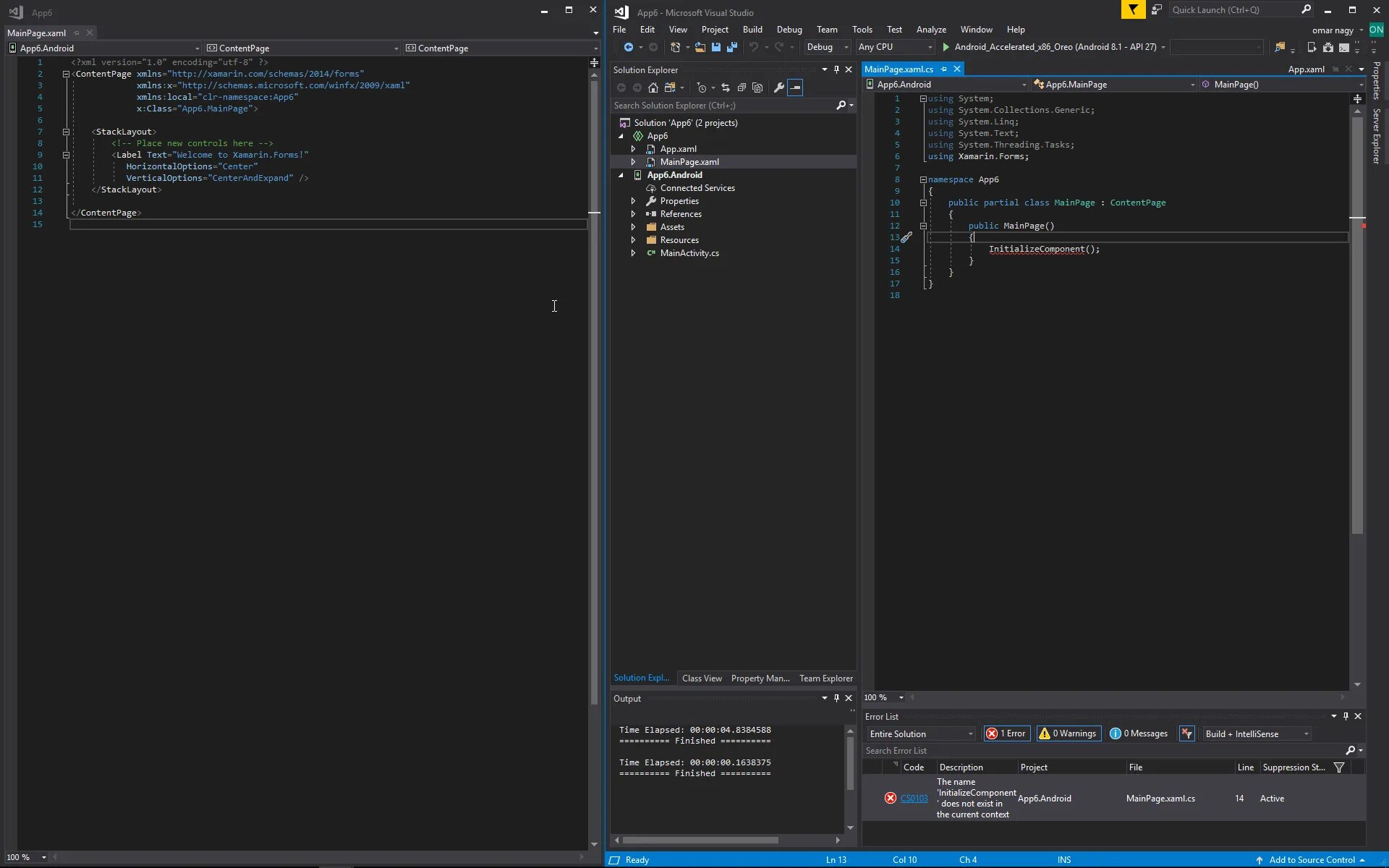Image resolution: width=1389 pixels, height=868 pixels.
Task: Open the File menu
Action: (619, 30)
